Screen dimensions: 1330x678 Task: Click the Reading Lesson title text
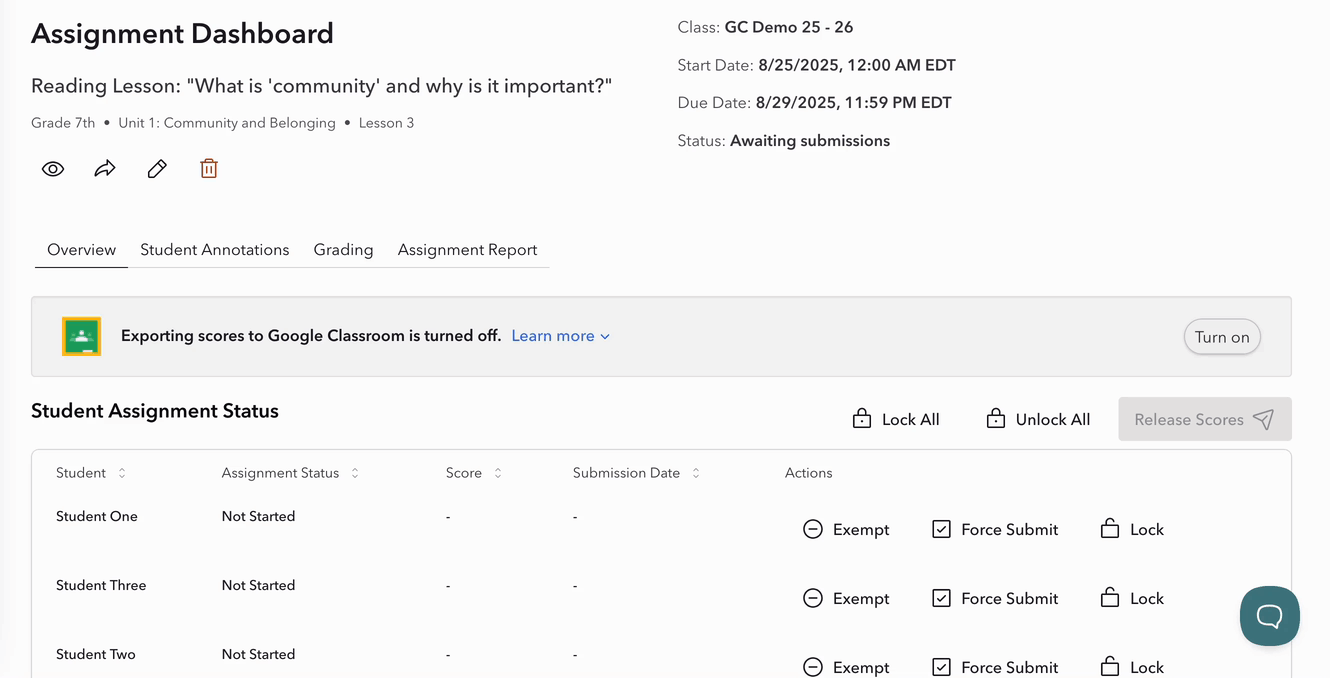coord(321,86)
